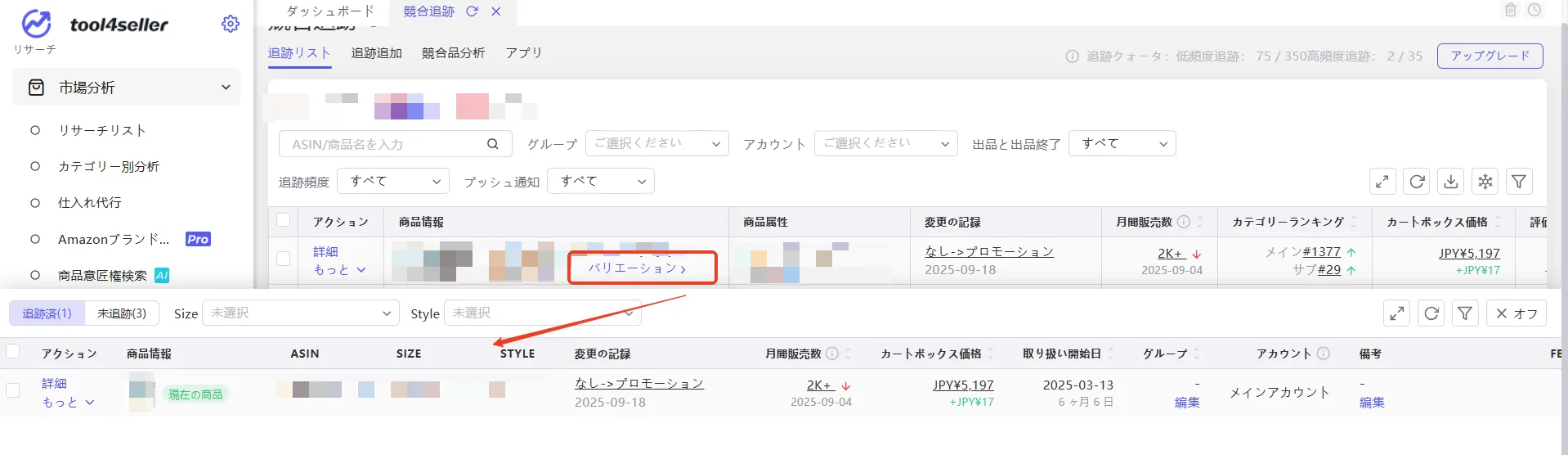Select 商品意匠権検索 AI item in sidebar

coord(114,276)
